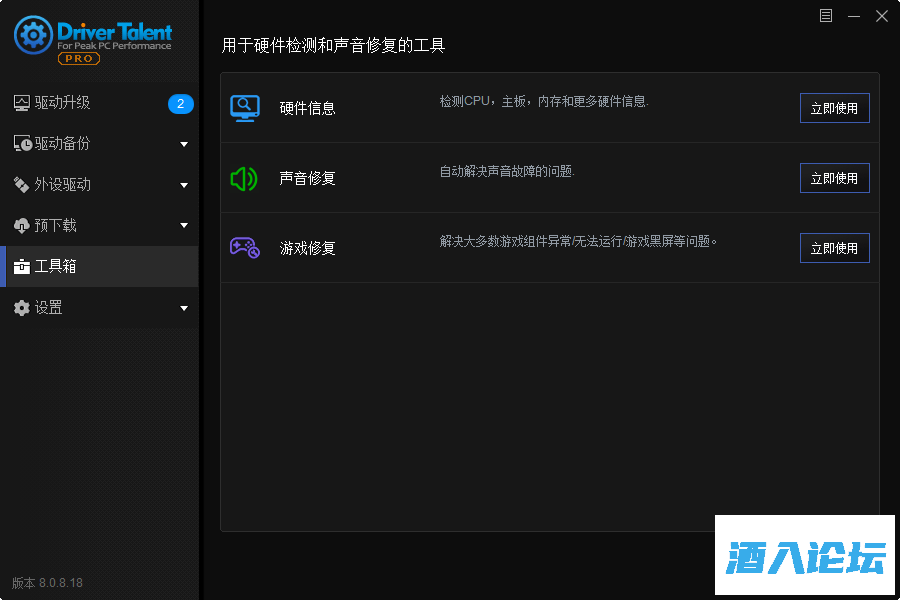Click the 外设驱动 USB plug icon
The width and height of the screenshot is (900, 600).
22,185
